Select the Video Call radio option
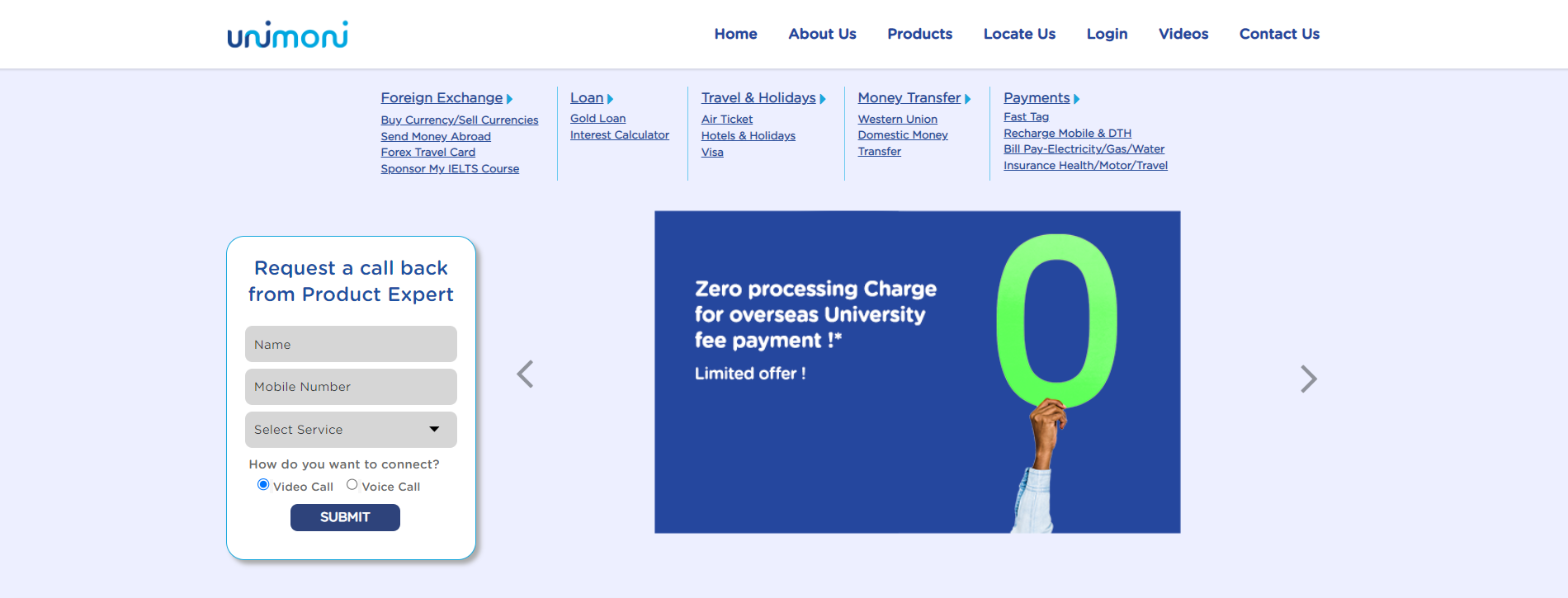The height and width of the screenshot is (598, 1568). pos(263,484)
